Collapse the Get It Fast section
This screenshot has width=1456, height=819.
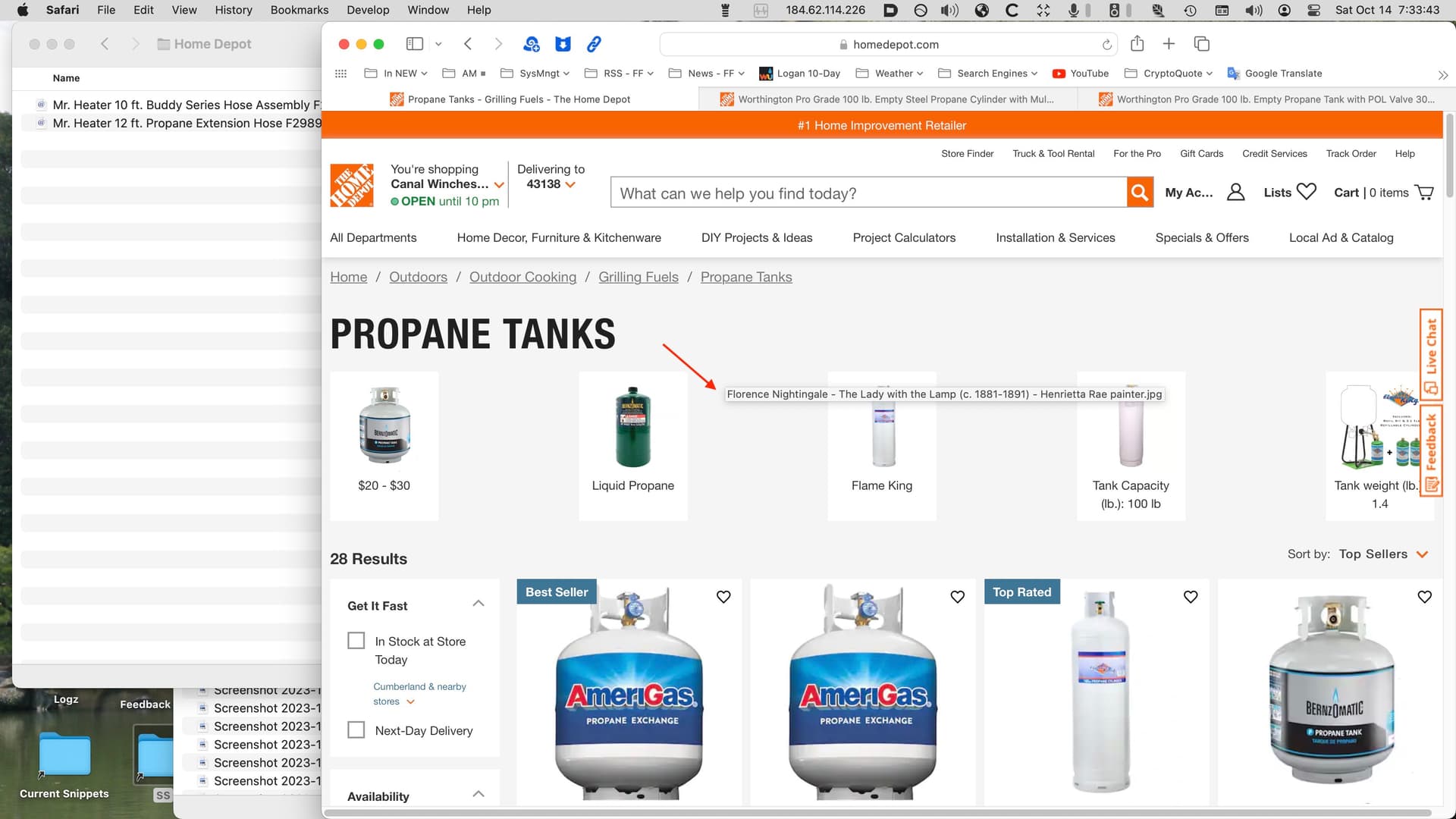click(479, 604)
